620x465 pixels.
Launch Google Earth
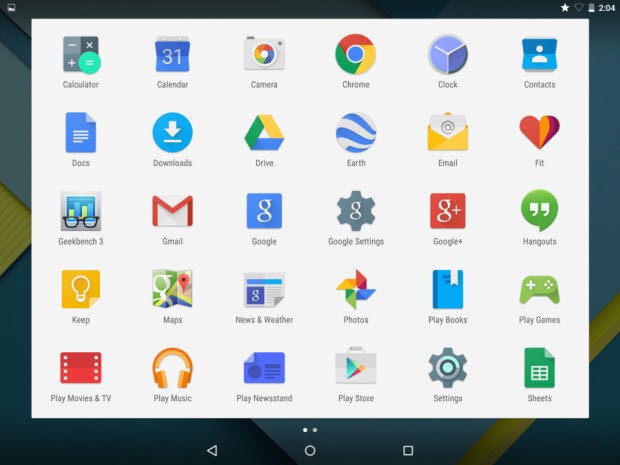point(355,132)
